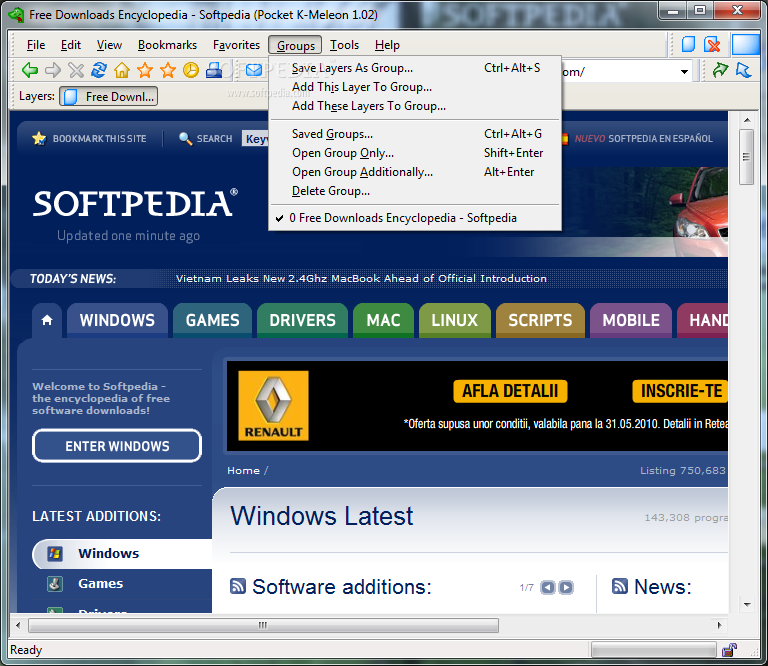Click the AFLA DETALII banner button
Image resolution: width=768 pixels, height=666 pixels.
(510, 391)
